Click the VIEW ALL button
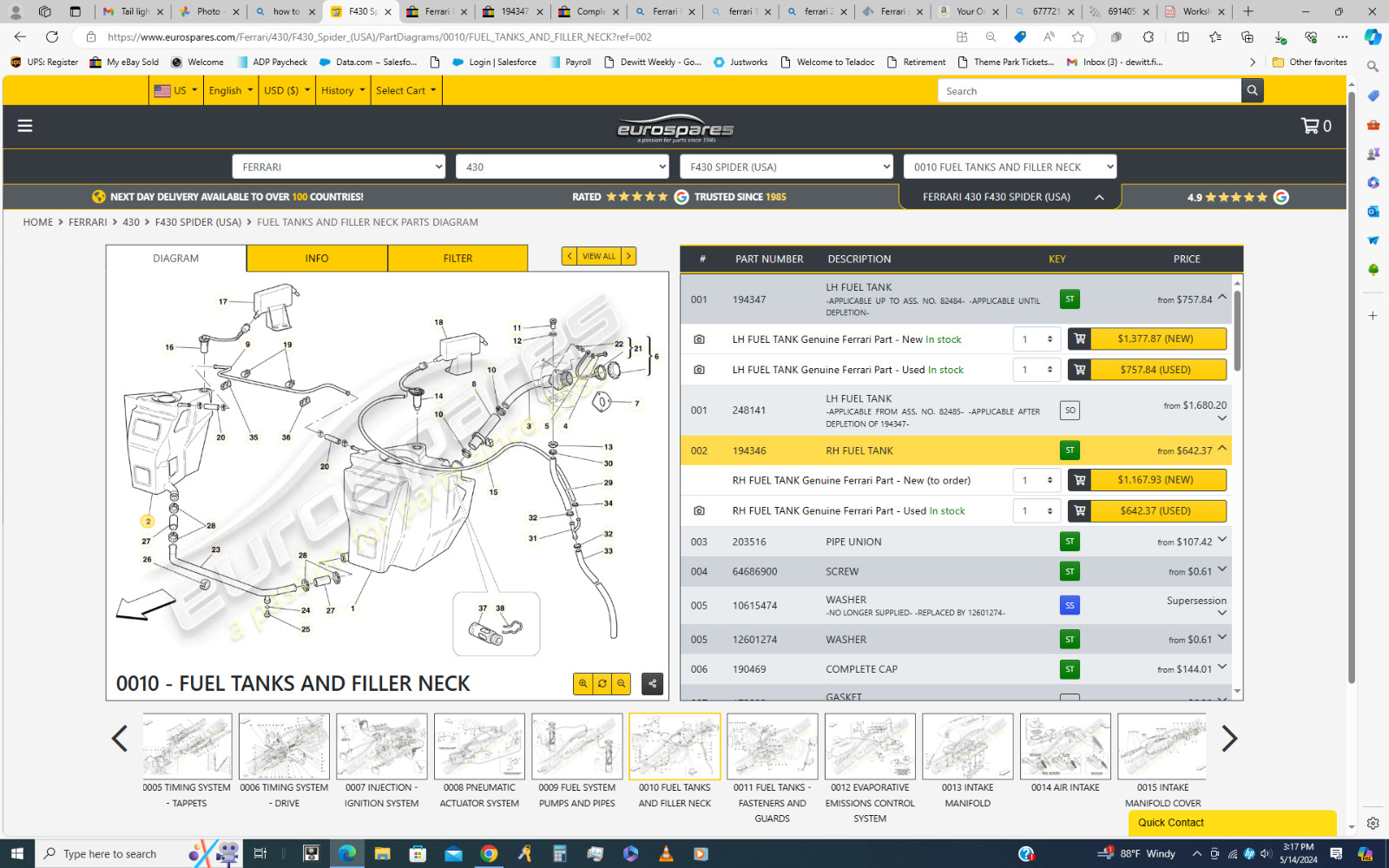1389x868 pixels. point(599,256)
